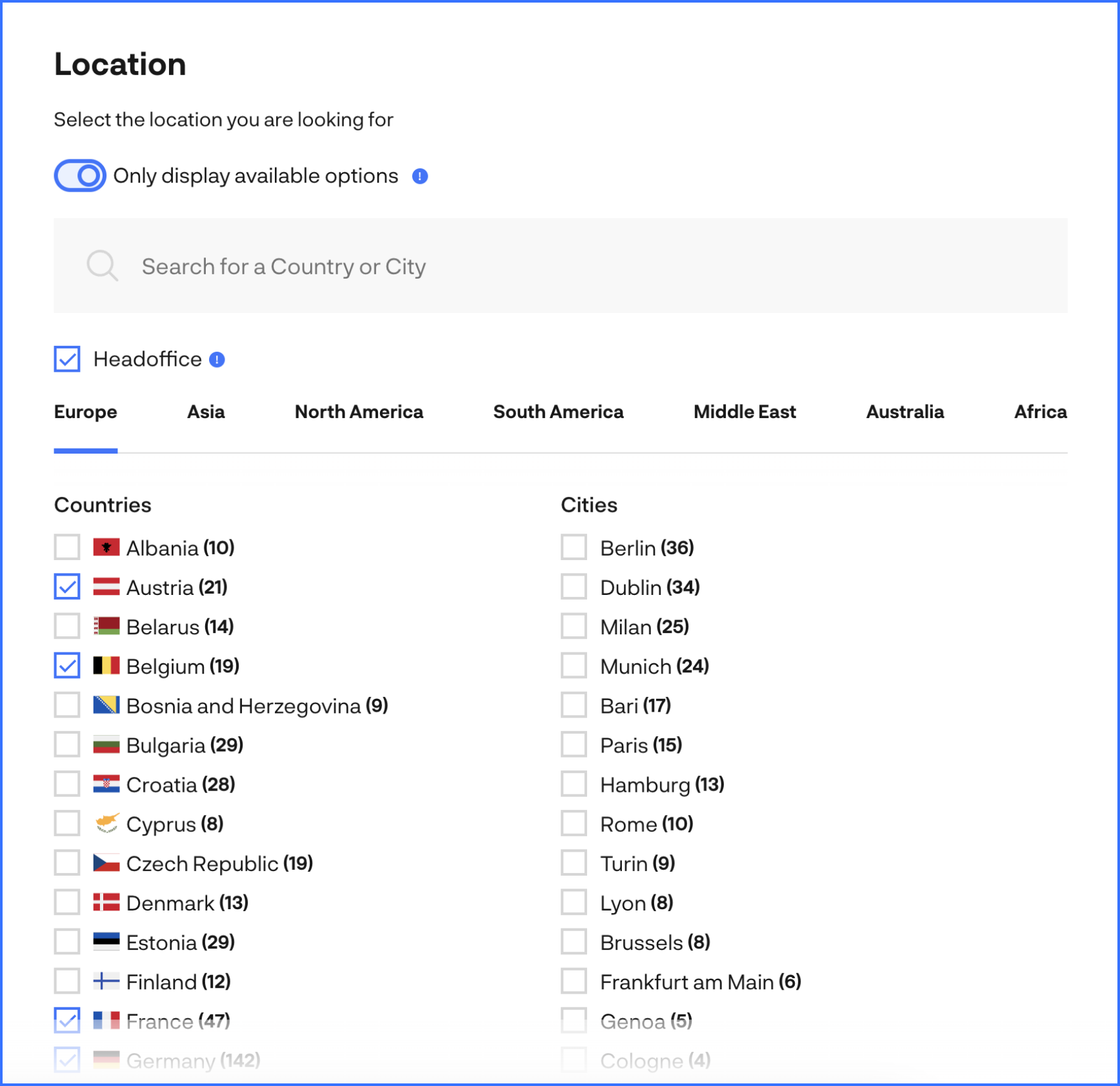Click the Austria flag icon
1120x1086 pixels.
tap(106, 587)
